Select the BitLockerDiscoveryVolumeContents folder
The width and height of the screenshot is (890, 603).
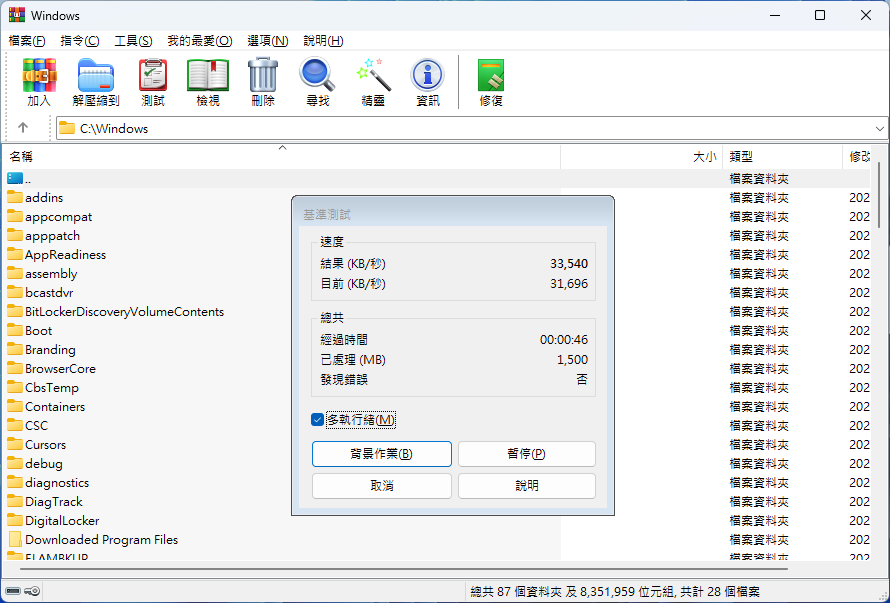click(124, 312)
